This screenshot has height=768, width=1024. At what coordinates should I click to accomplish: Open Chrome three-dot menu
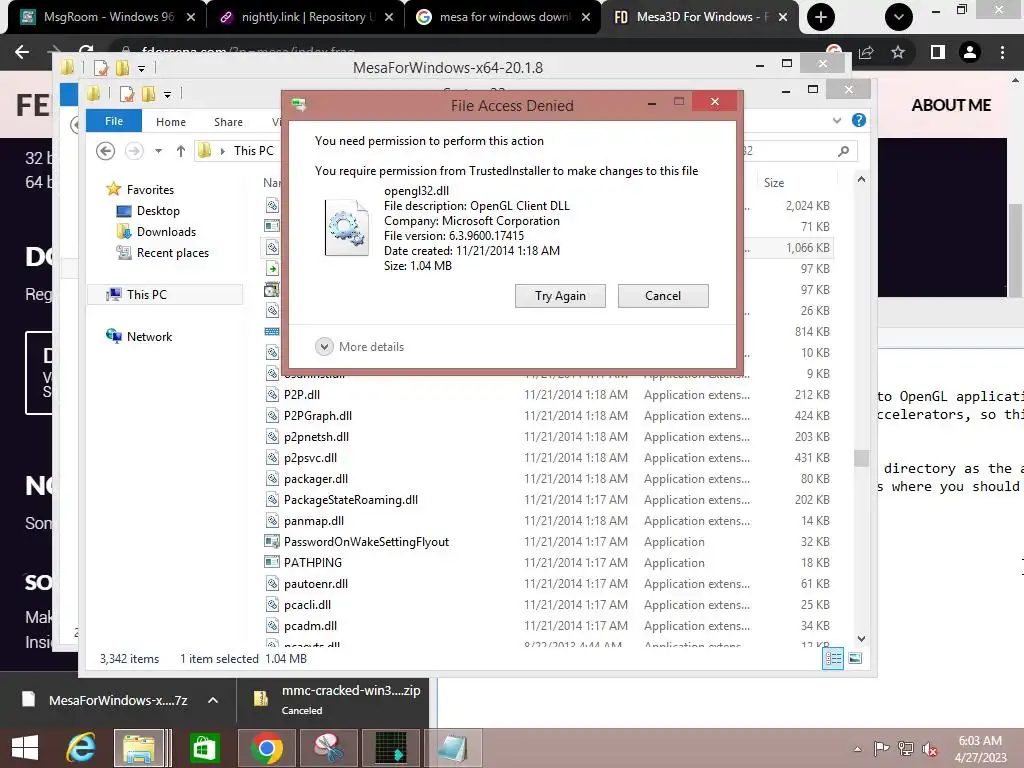(1002, 52)
